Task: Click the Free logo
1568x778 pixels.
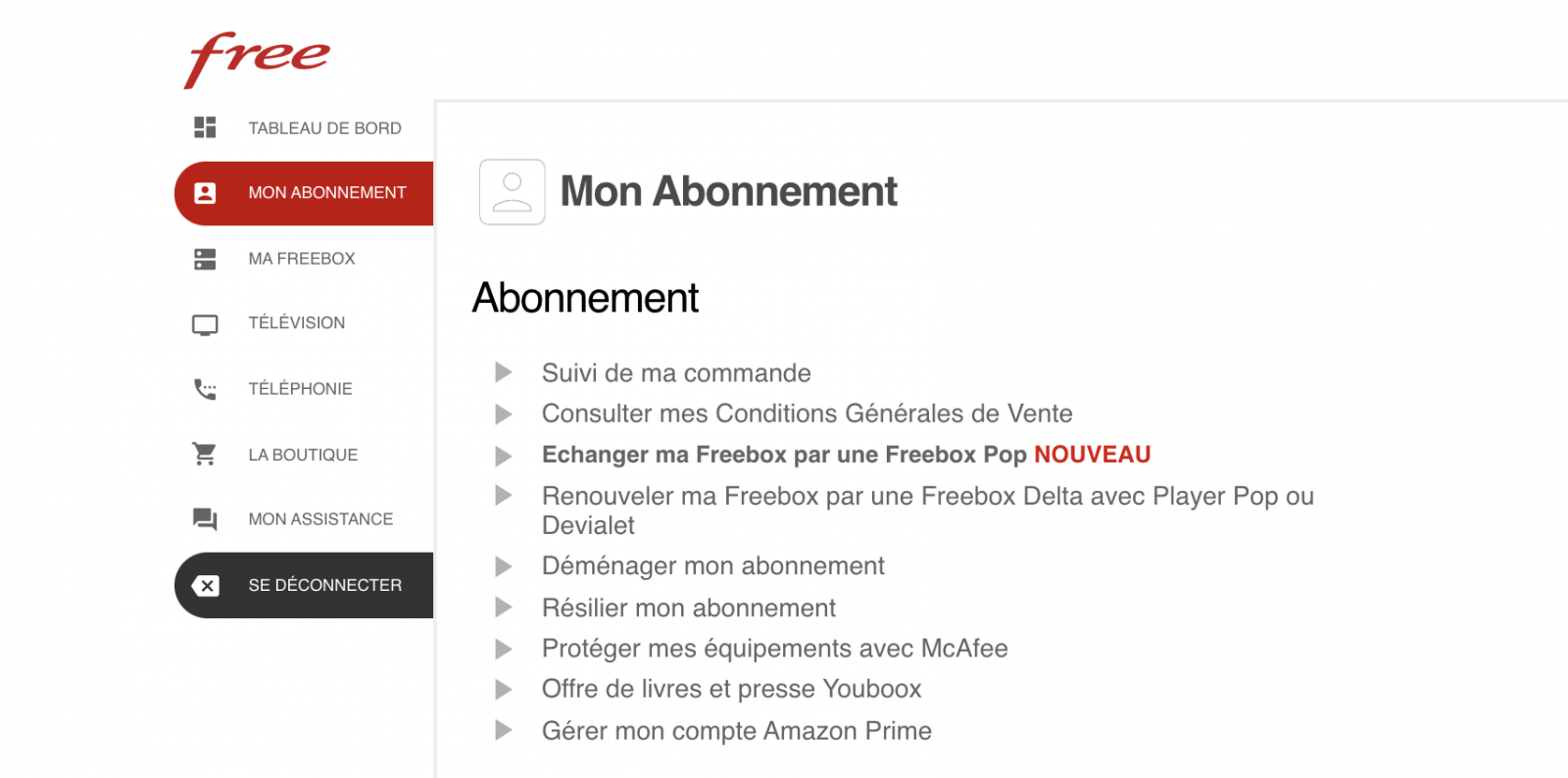Action: [257, 58]
